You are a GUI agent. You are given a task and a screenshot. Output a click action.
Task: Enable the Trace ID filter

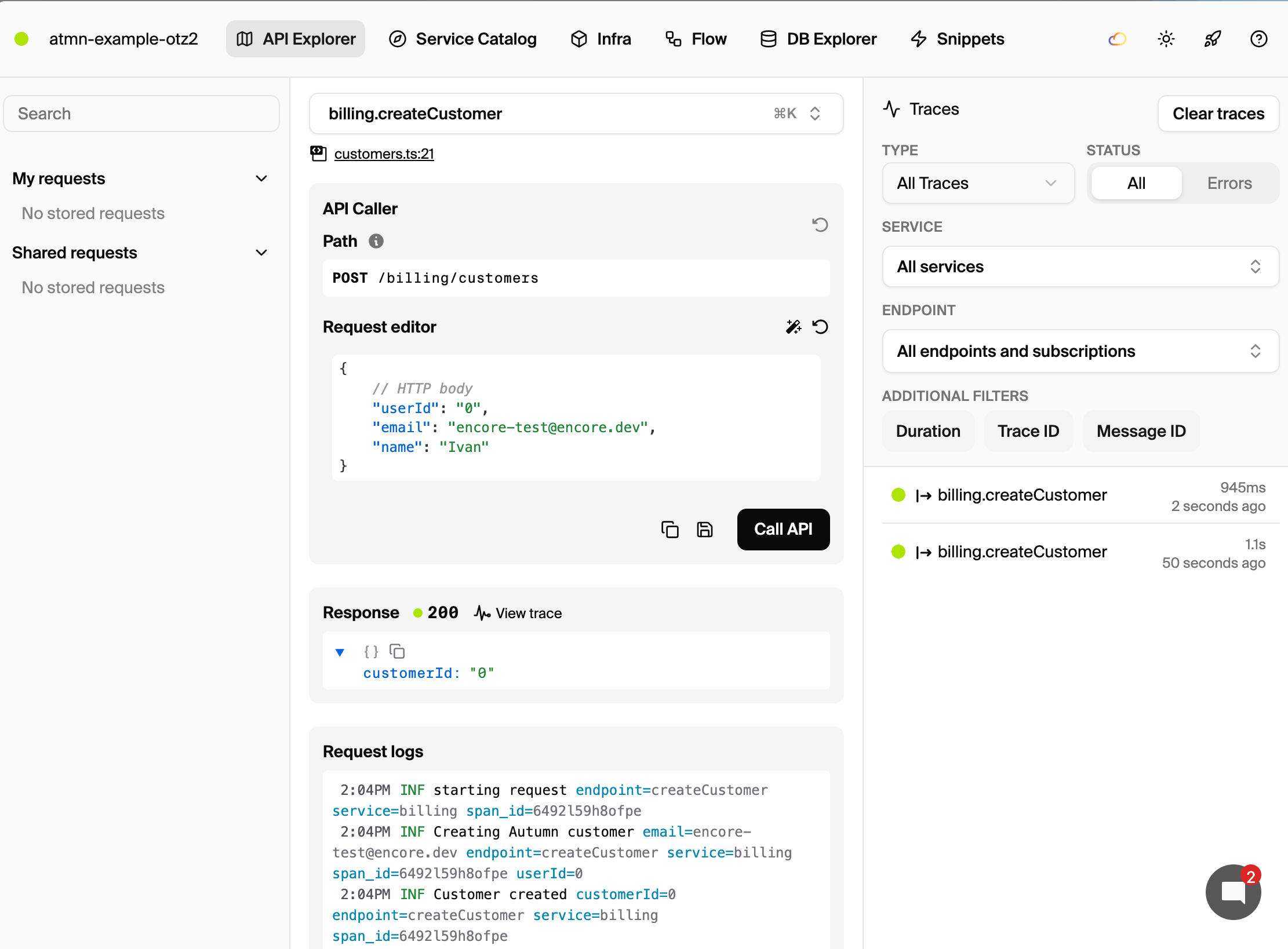[1028, 430]
